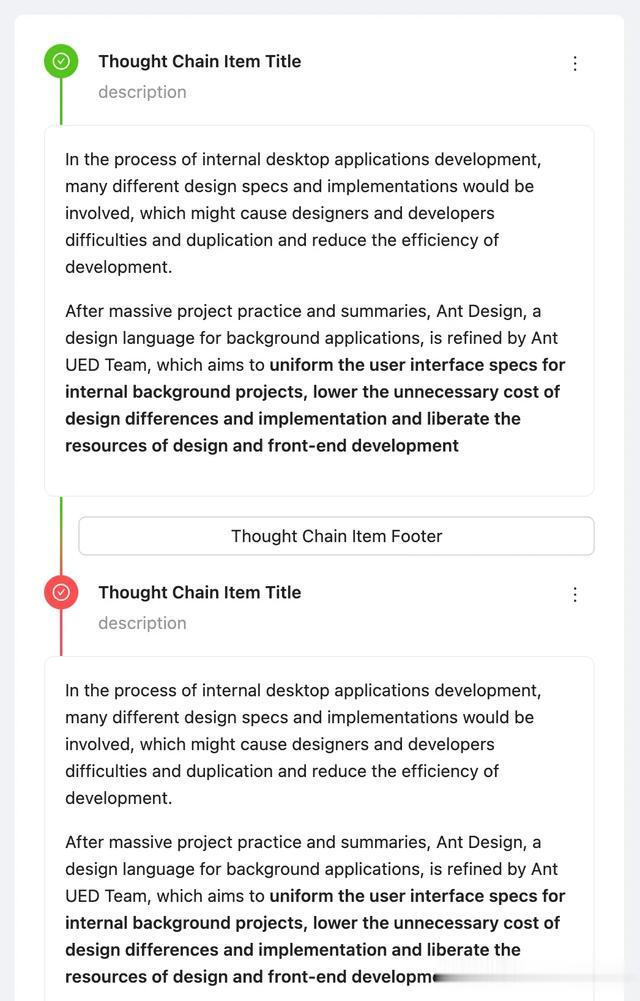This screenshot has width=640, height=1001.
Task: Click the bold text in the second card
Action: tap(315, 936)
